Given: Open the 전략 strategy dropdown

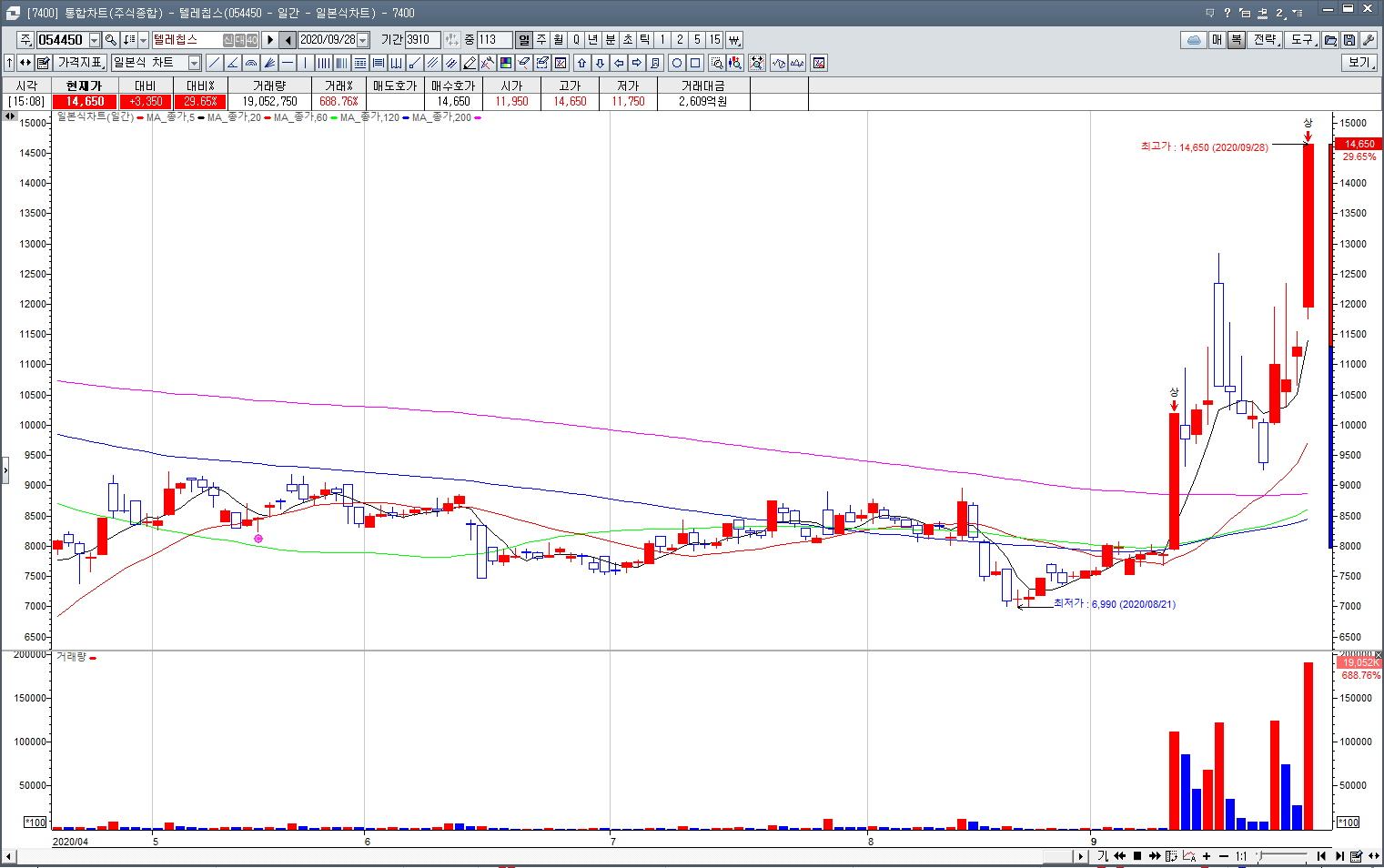Looking at the screenshot, I should coord(1267,40).
